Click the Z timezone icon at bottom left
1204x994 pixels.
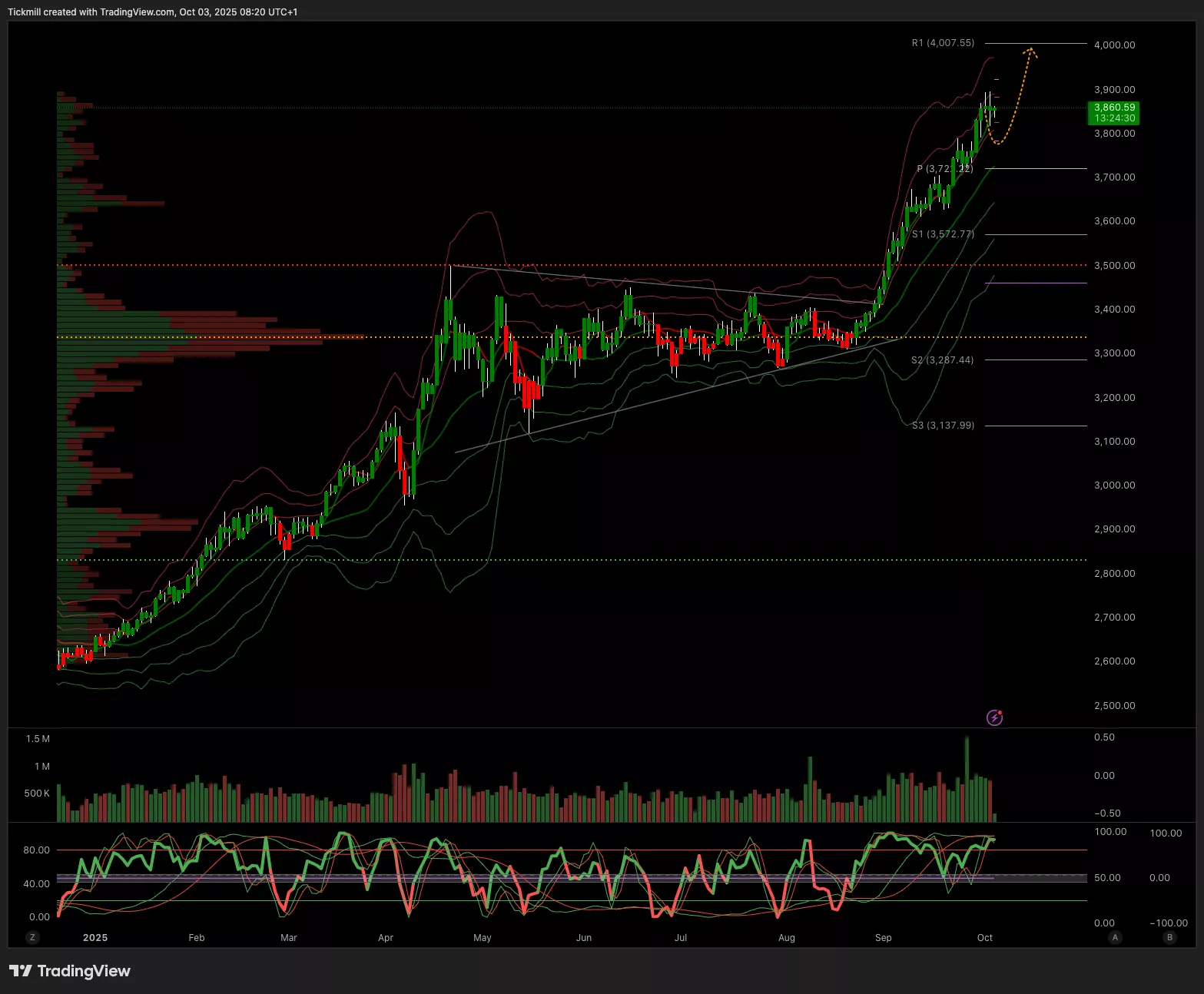pyautogui.click(x=32, y=937)
